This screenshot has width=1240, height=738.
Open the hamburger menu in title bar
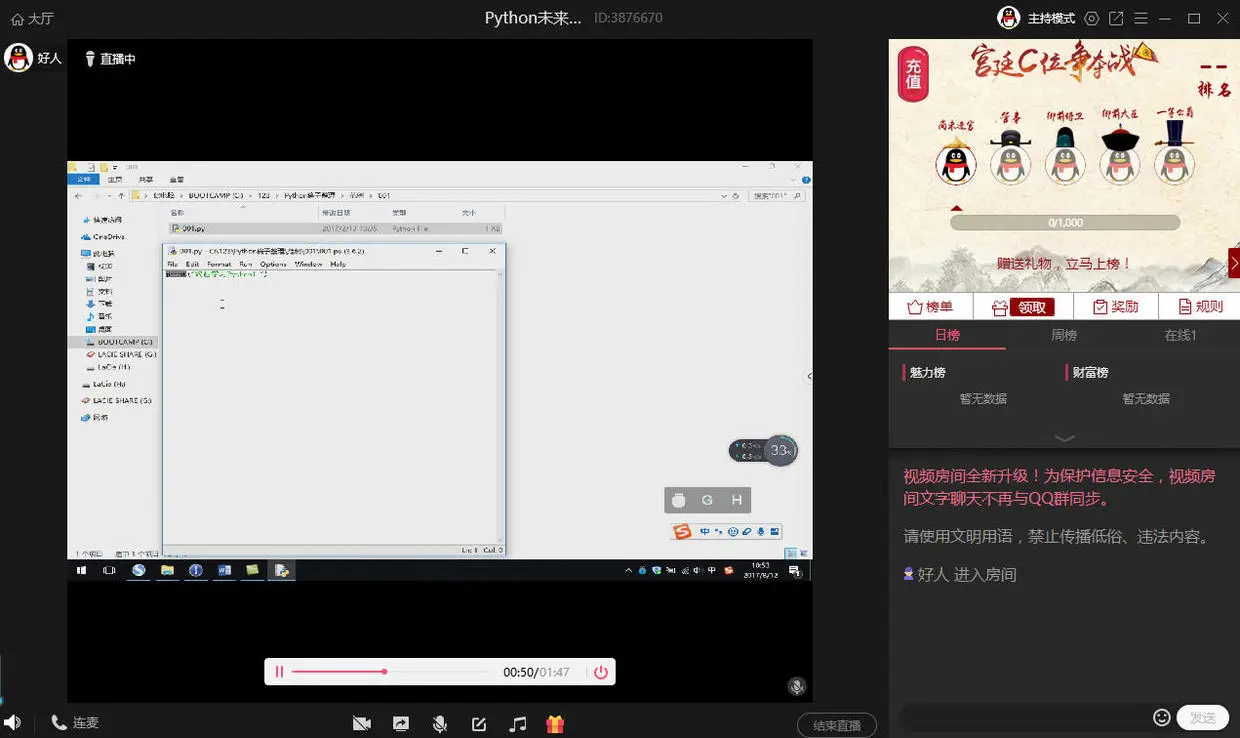coord(1141,18)
